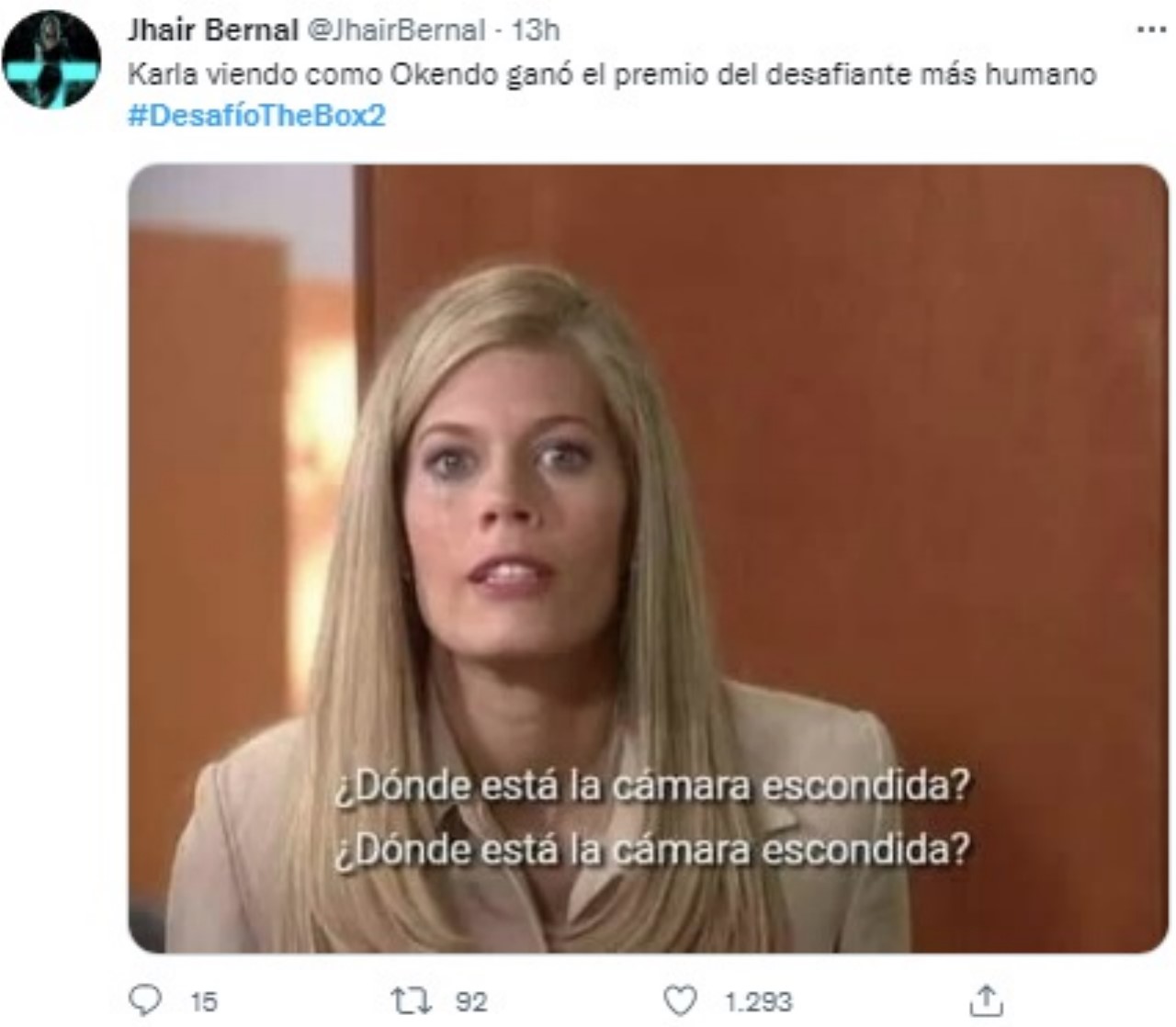The width and height of the screenshot is (1176, 1027).
Task: Open Jhair Bernal's profile avatar
Action: click(51, 60)
